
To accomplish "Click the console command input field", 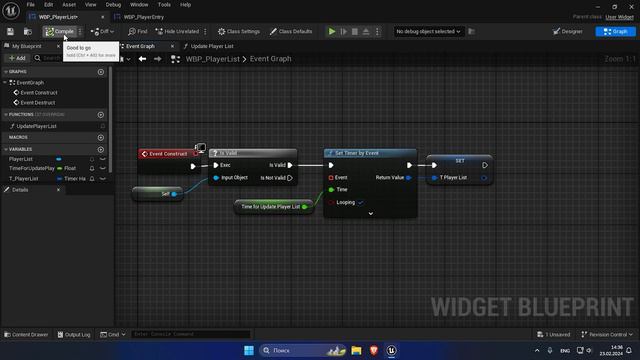I will [191, 334].
